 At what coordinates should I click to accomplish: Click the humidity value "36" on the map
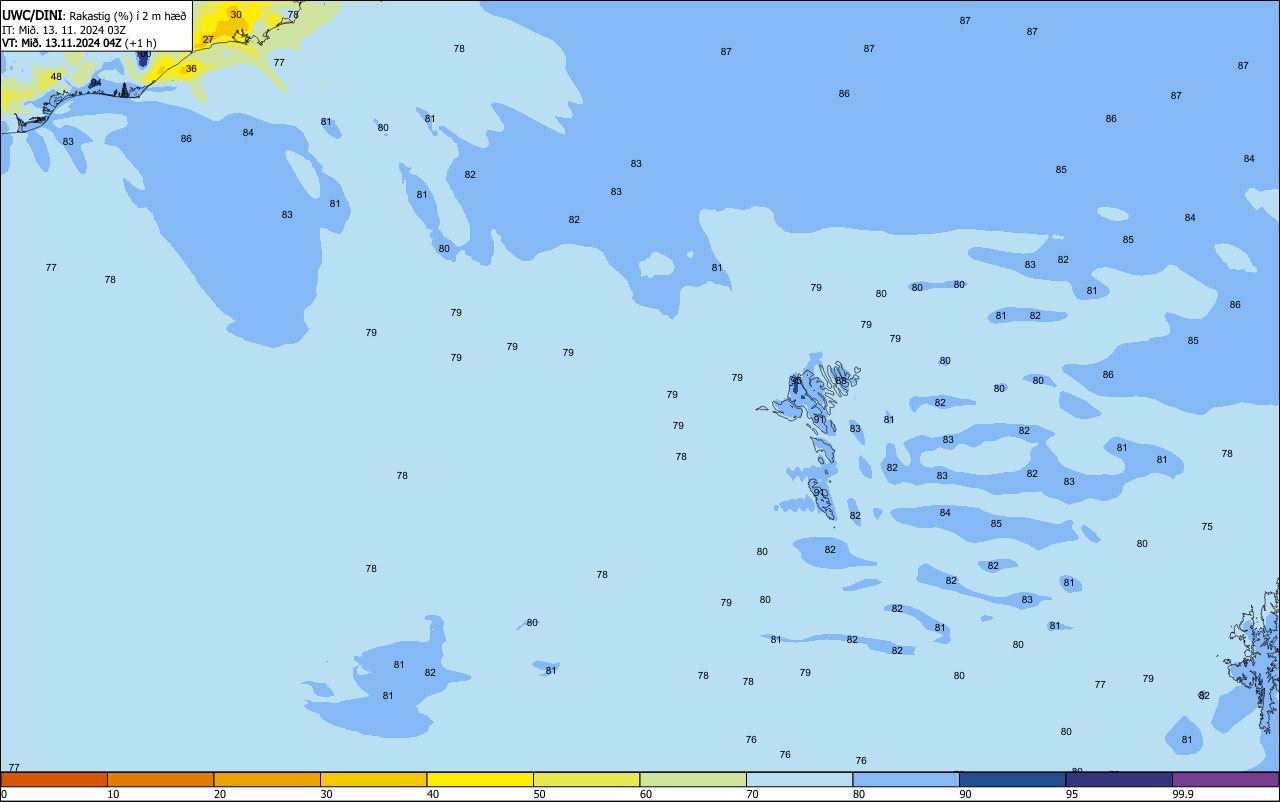pyautogui.click(x=191, y=69)
